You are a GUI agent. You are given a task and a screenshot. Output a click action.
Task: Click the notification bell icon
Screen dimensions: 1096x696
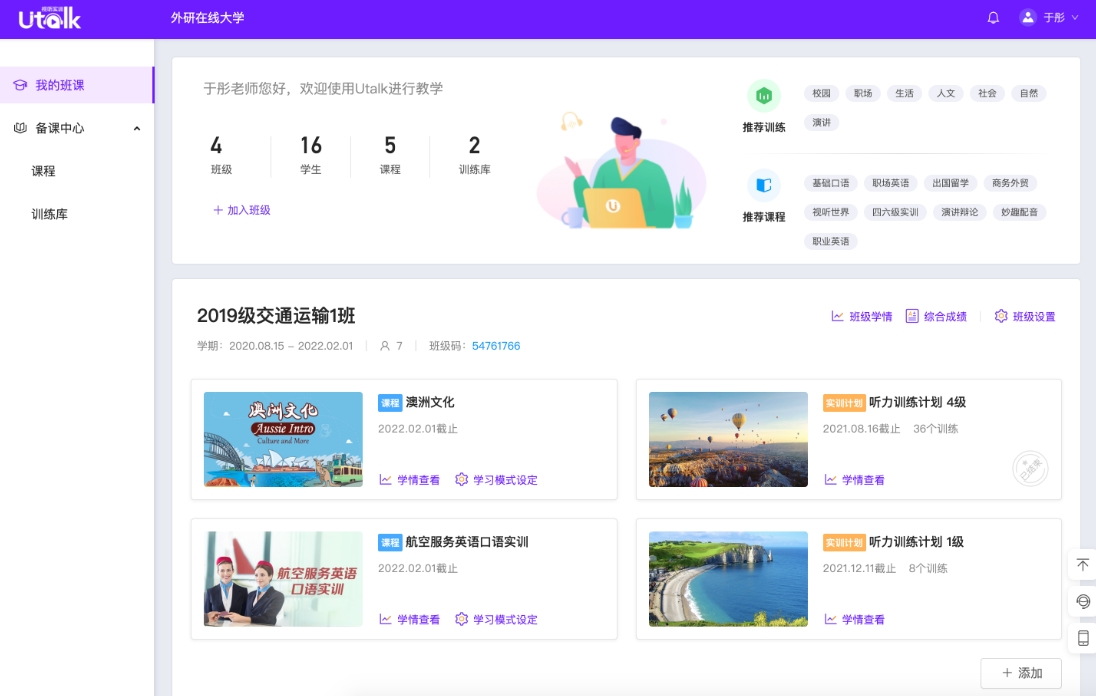[x=993, y=18]
